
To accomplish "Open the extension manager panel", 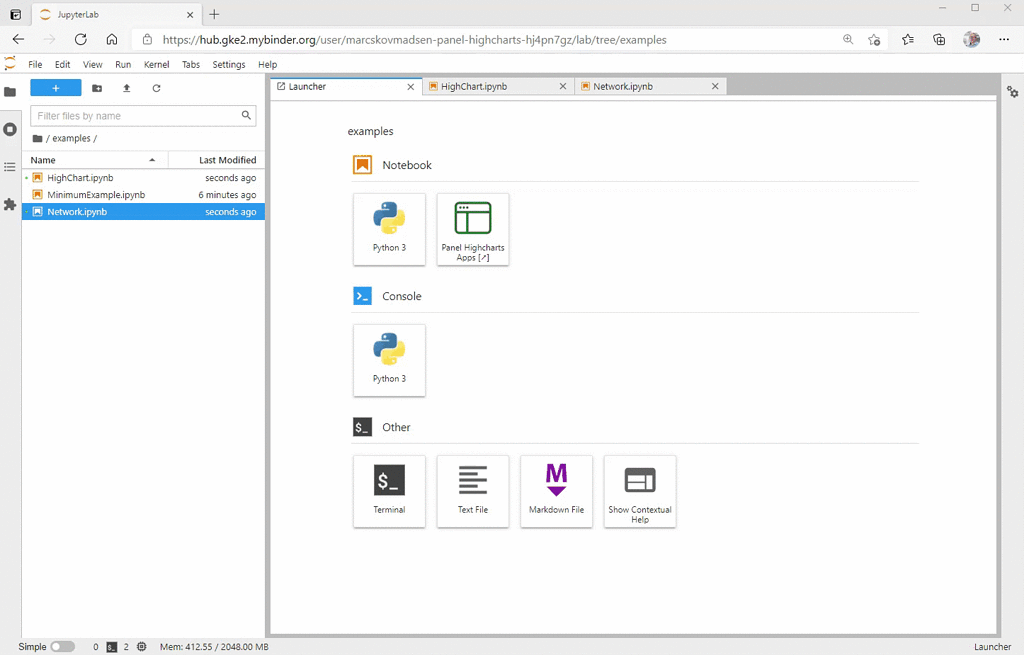I will 10,204.
